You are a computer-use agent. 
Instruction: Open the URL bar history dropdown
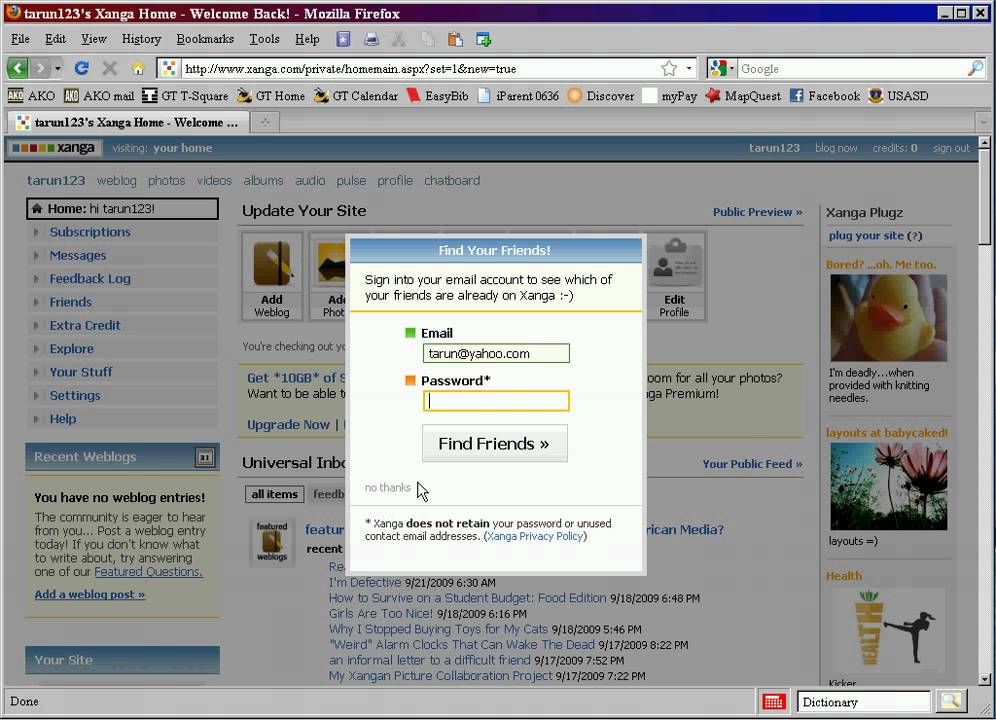[689, 68]
